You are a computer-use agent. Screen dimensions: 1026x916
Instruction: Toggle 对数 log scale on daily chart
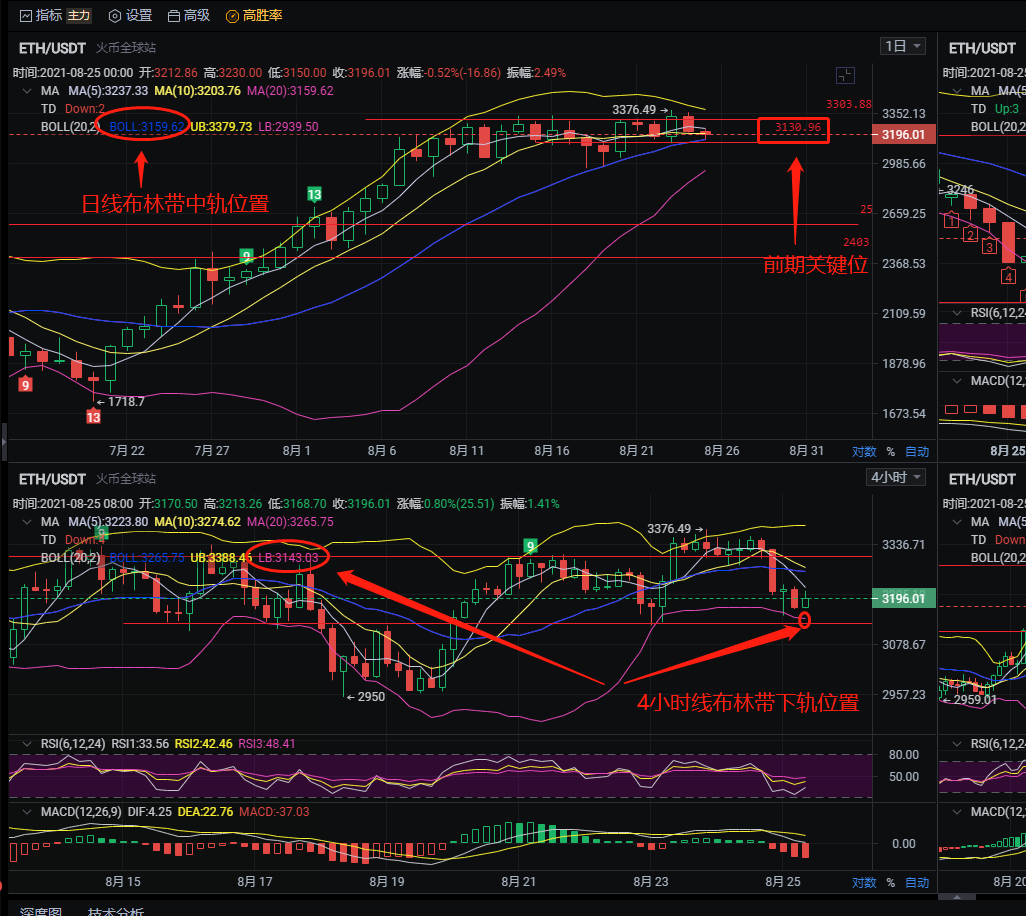864,451
